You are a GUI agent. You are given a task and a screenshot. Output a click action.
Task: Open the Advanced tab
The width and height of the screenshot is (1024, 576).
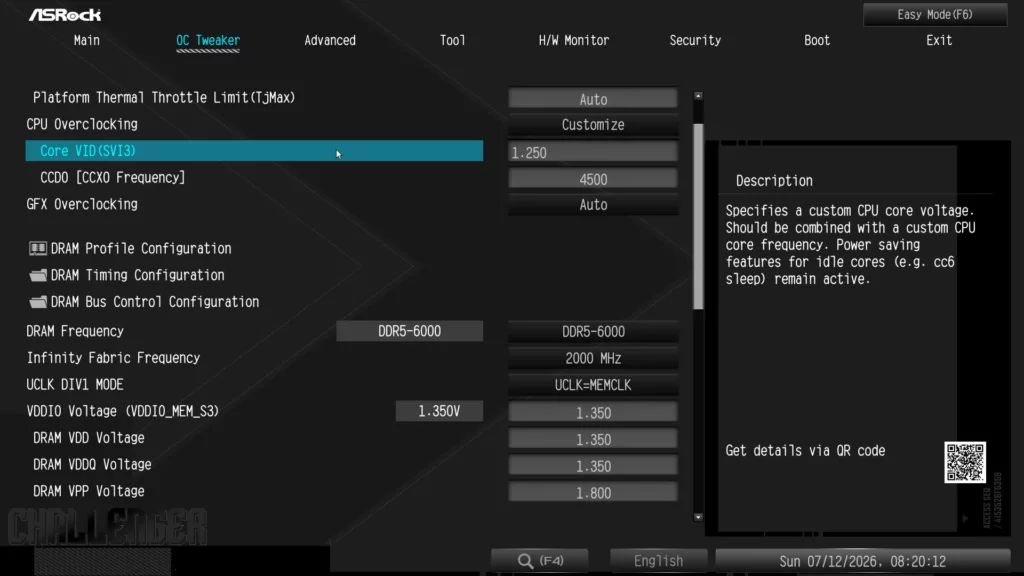click(x=330, y=40)
